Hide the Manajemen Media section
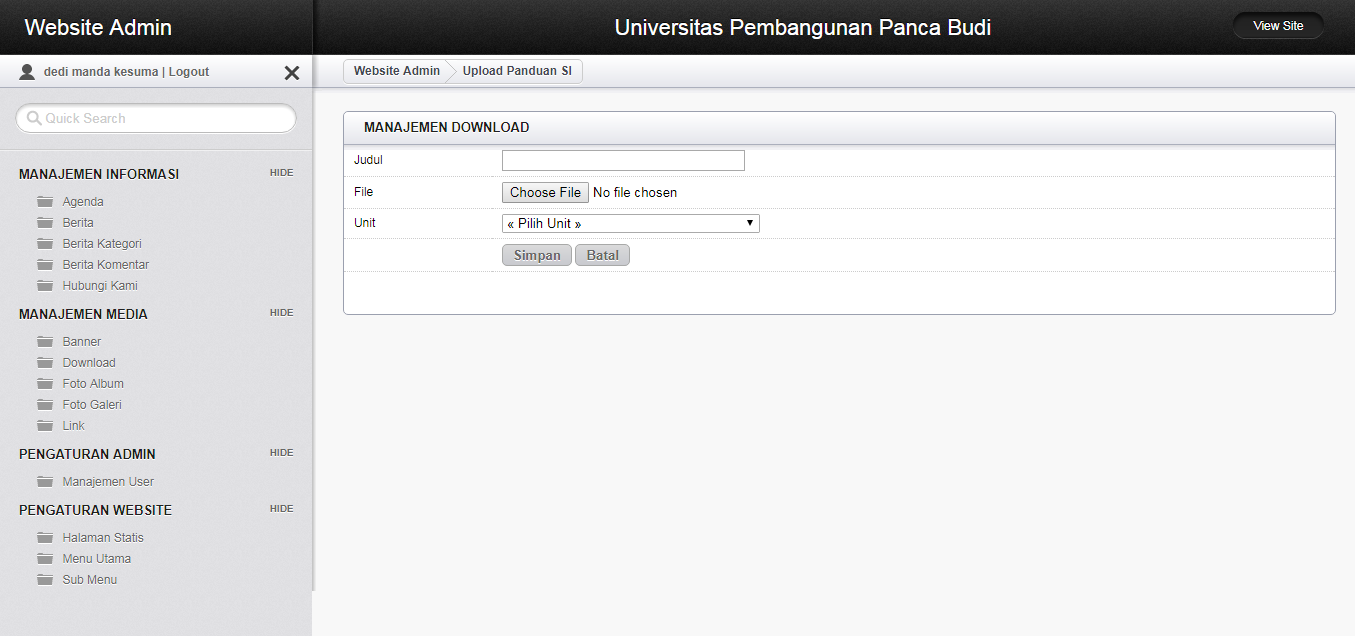Screen dimensions: 1355x636 pyautogui.click(x=281, y=313)
